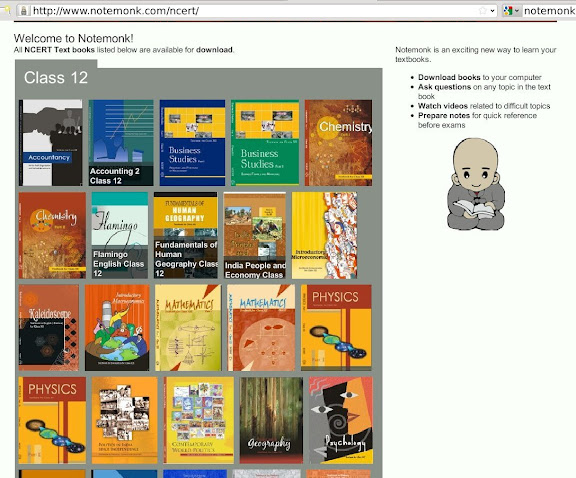The height and width of the screenshot is (478, 576).
Task: Open Flamingo English Class 12 book
Action: (x=120, y=235)
